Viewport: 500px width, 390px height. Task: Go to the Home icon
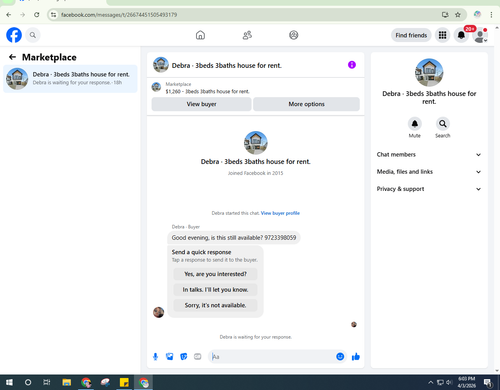click(x=200, y=35)
